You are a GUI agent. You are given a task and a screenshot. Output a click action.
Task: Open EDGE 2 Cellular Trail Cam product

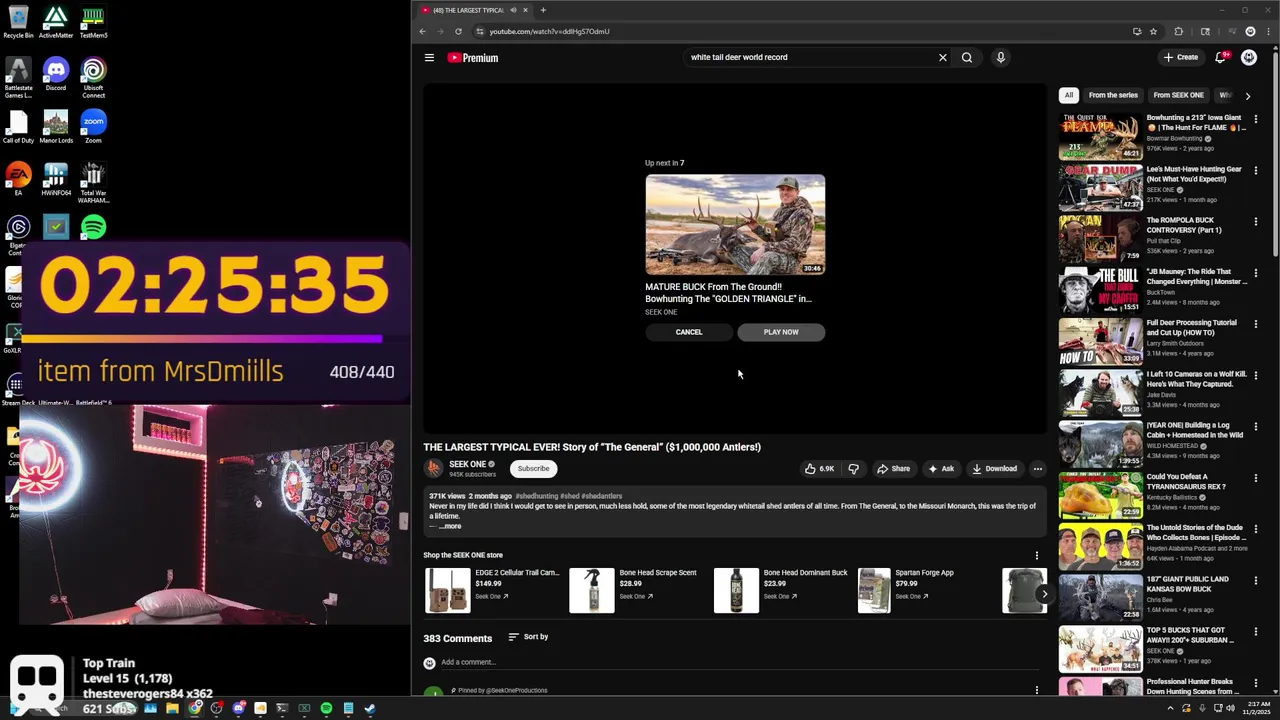click(492, 590)
